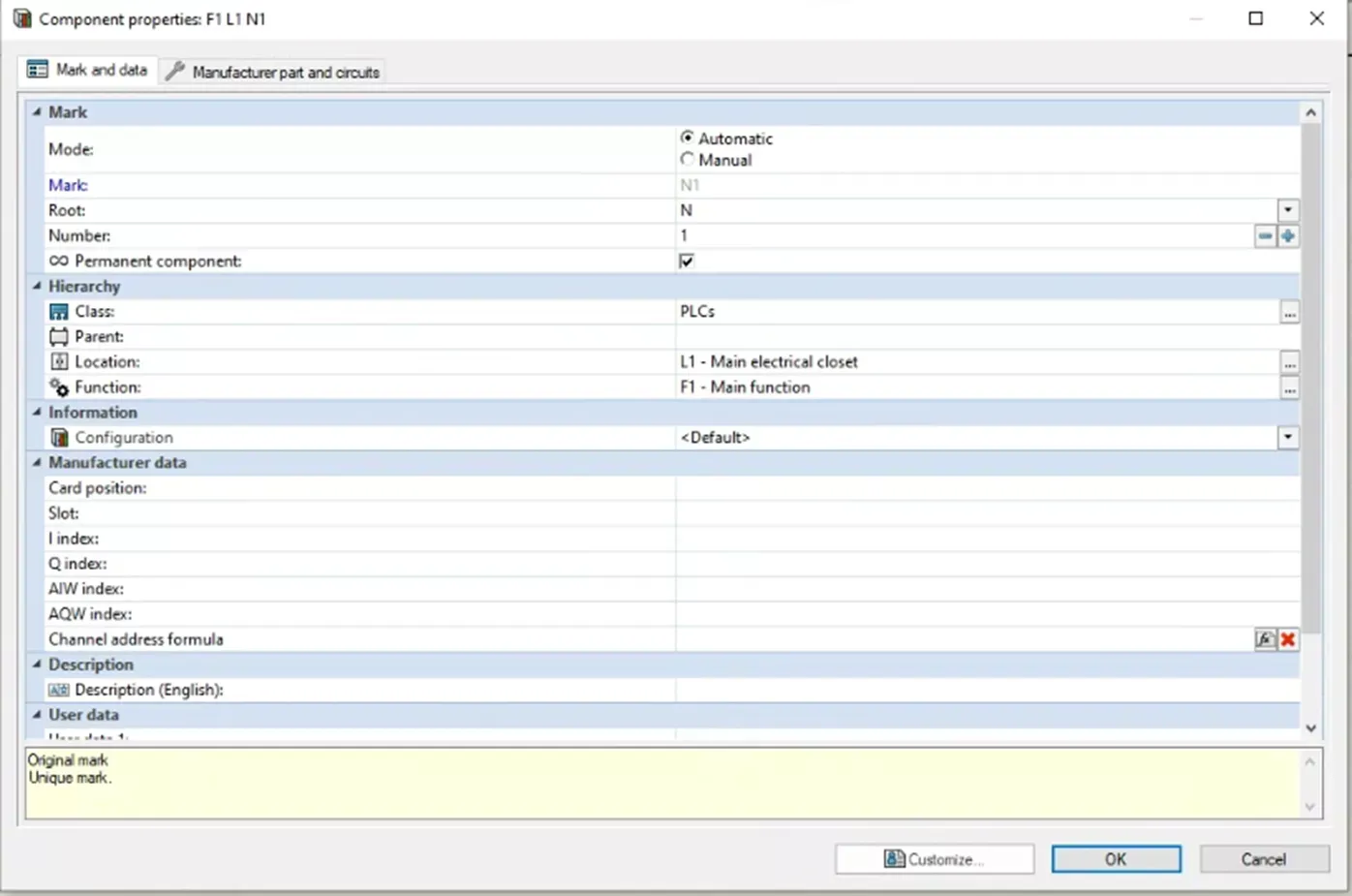Click the Slot value field
The height and width of the screenshot is (896, 1352).
pos(988,513)
